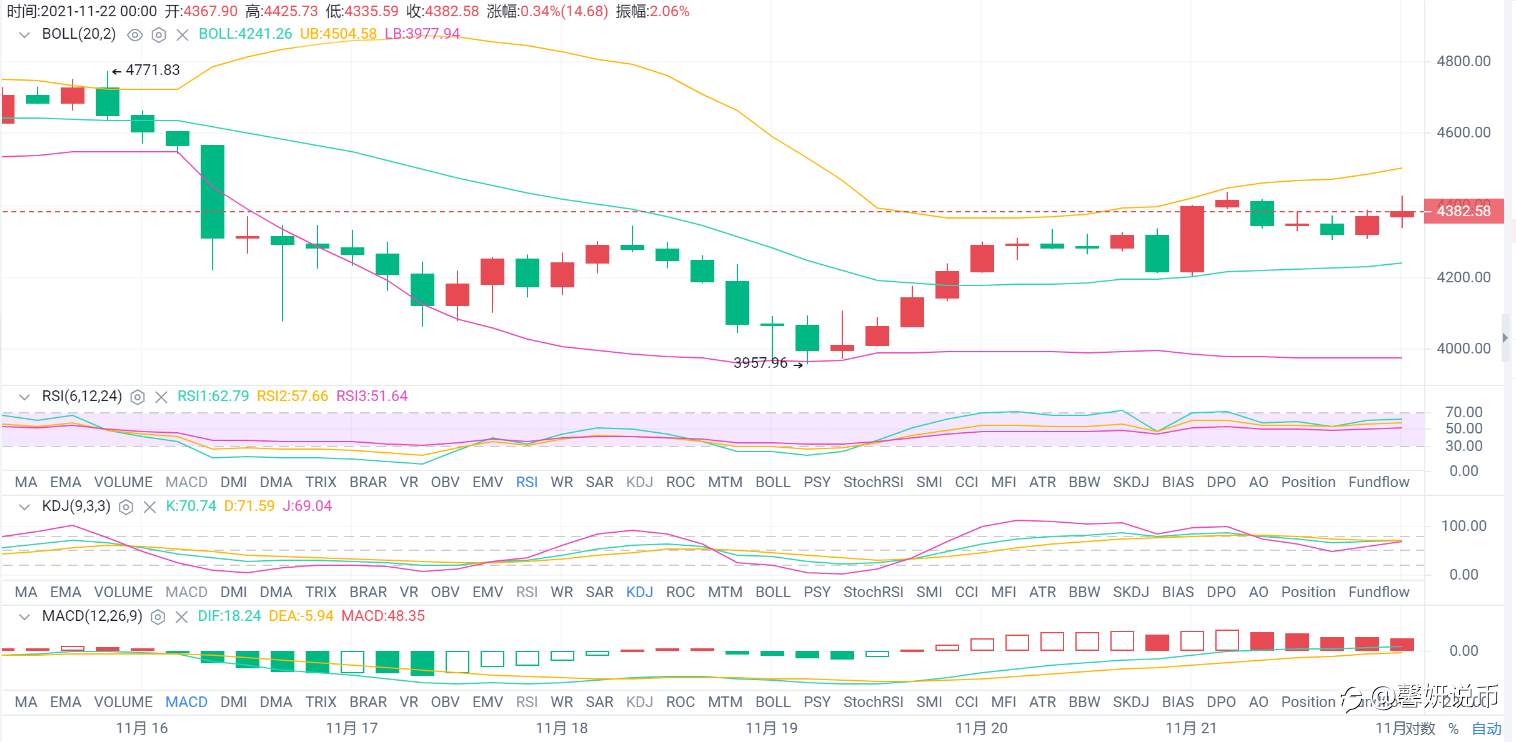The image size is (1516, 742).
Task: Click the KDJ(9,3,3) indicator title
Action: (x=76, y=506)
